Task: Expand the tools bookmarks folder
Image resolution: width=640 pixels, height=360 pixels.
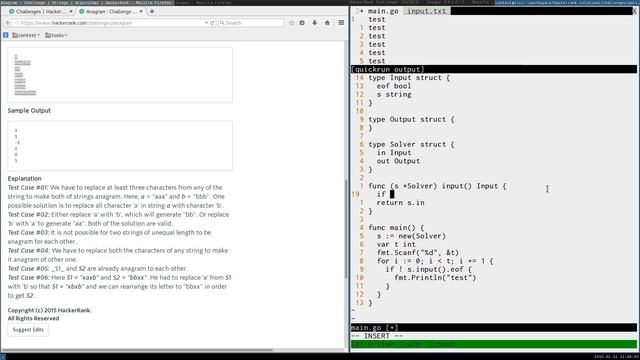Action: [56, 35]
